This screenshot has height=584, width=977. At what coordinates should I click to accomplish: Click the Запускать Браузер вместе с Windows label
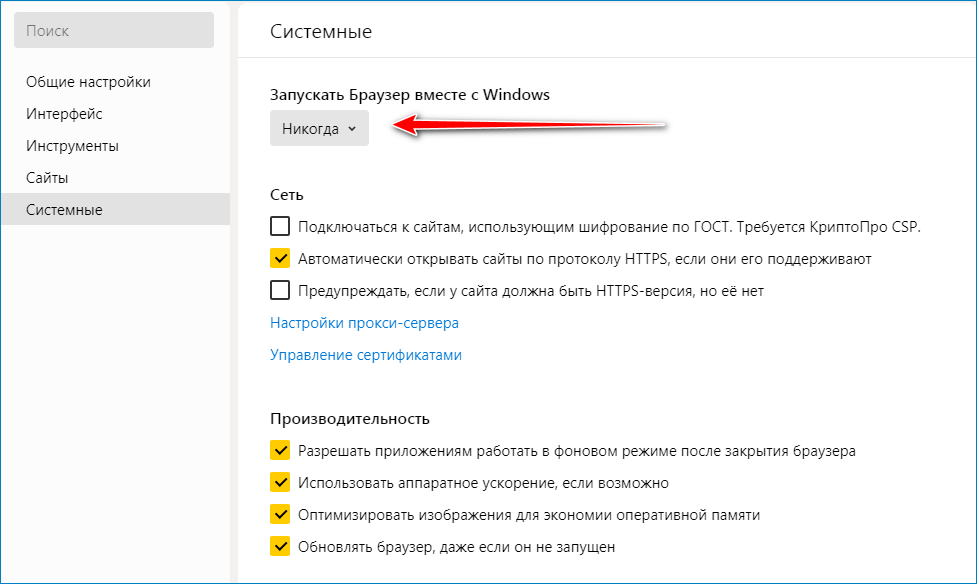pyautogui.click(x=410, y=95)
